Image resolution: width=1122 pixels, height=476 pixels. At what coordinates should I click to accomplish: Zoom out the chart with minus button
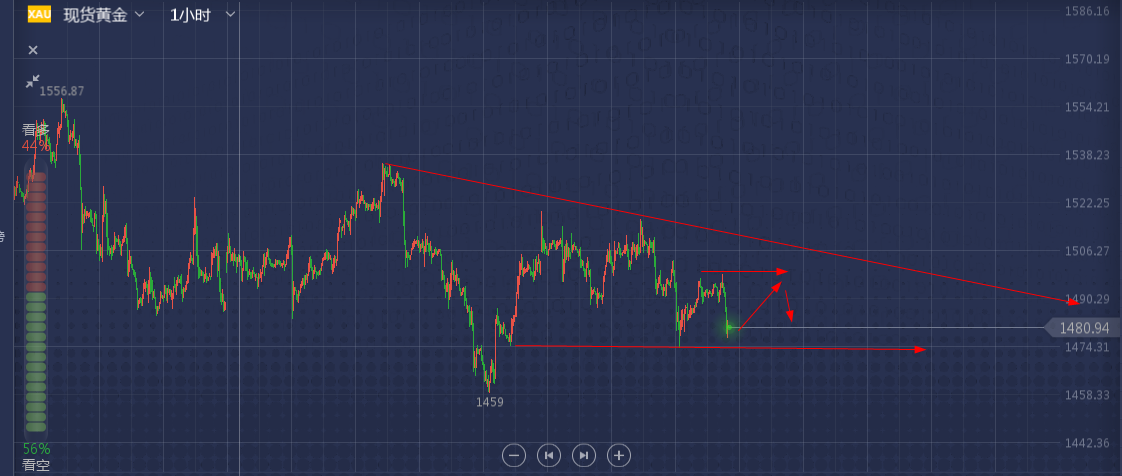[x=514, y=455]
